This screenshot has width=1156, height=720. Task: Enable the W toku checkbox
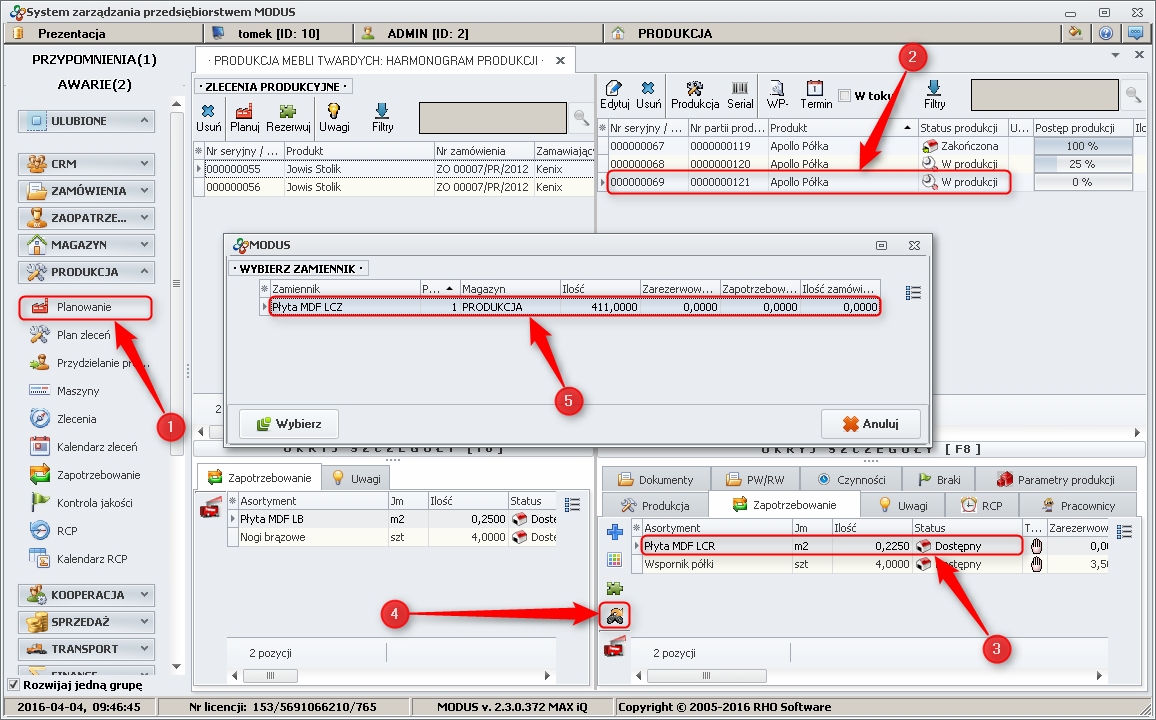tap(845, 96)
